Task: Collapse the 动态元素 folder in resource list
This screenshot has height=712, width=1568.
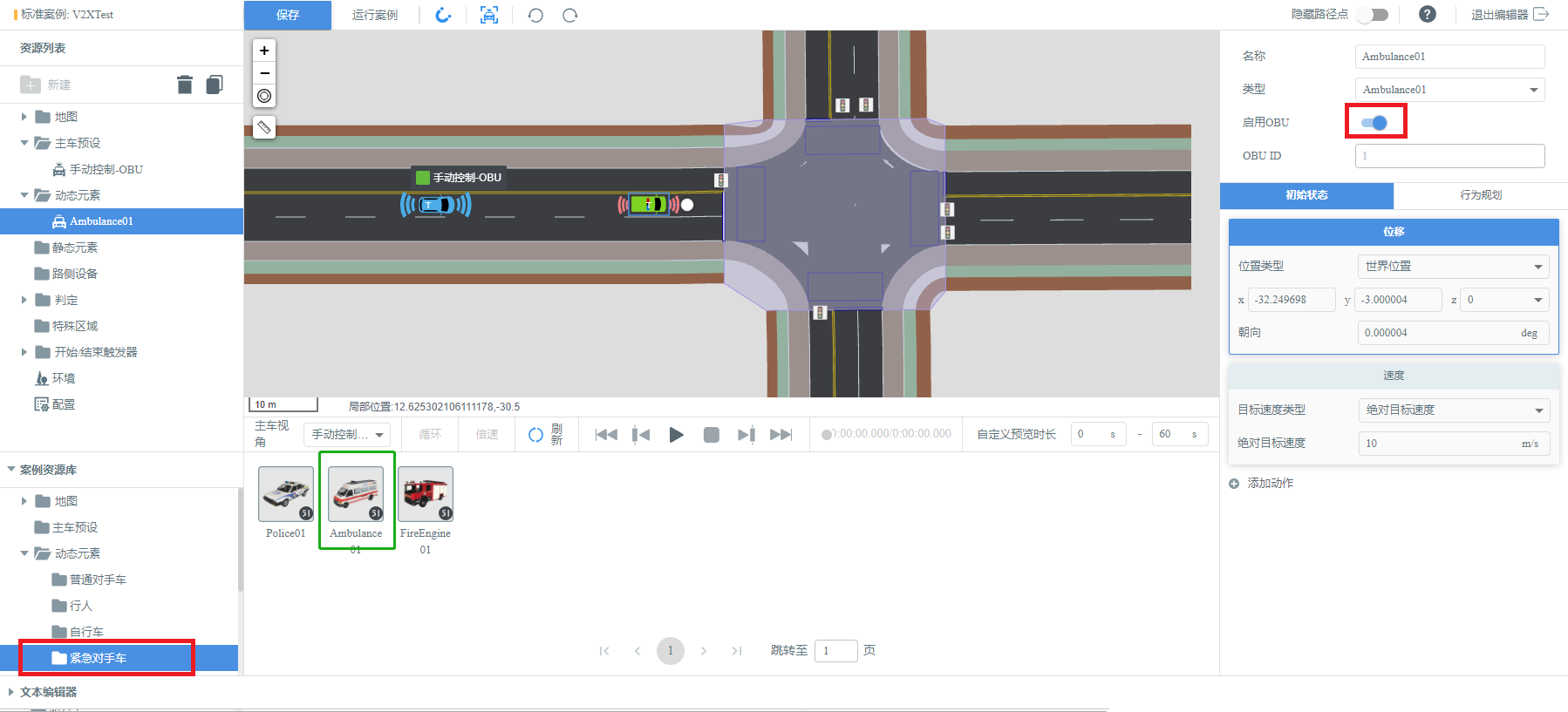Action: [24, 195]
